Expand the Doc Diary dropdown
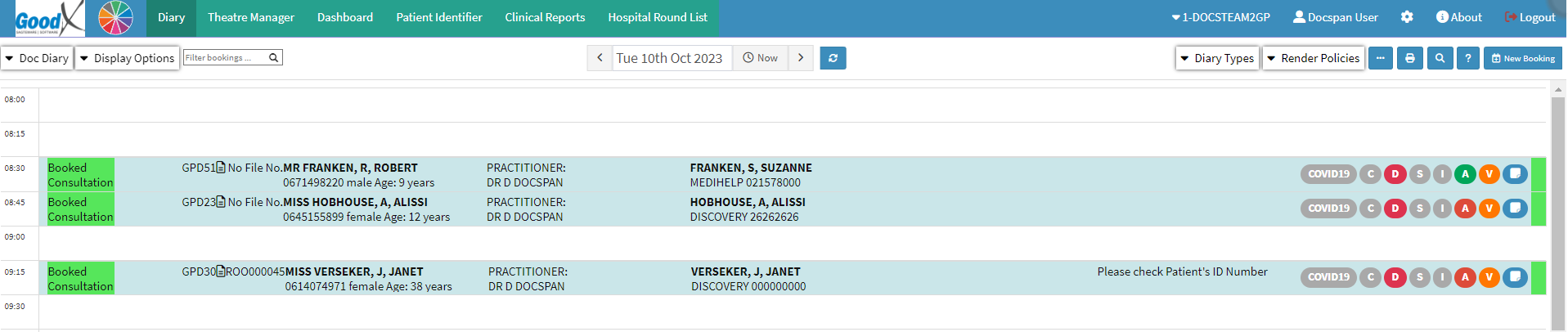The width and height of the screenshot is (1568, 332). 38,58
